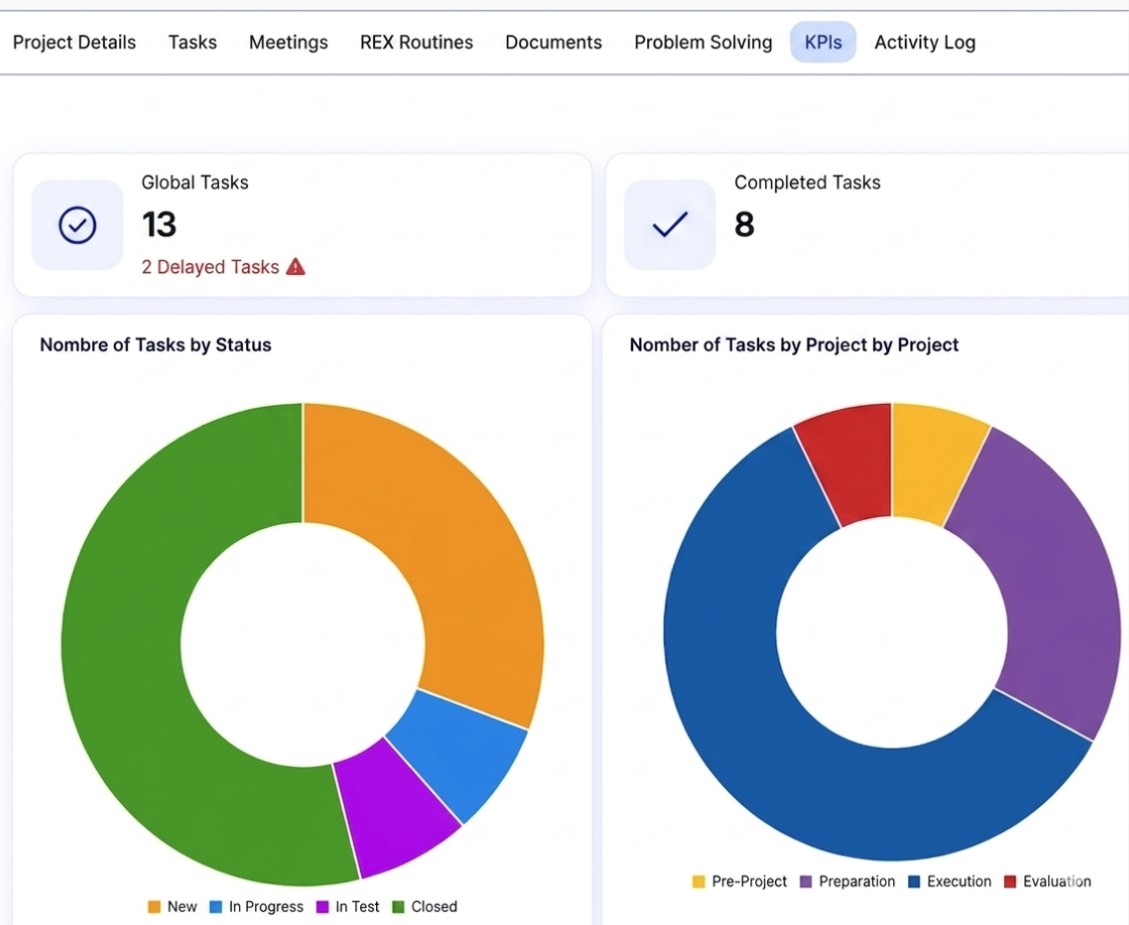Image resolution: width=1129 pixels, height=925 pixels.
Task: Click the yellow Pre-Project legend swatch
Action: pyautogui.click(x=699, y=882)
